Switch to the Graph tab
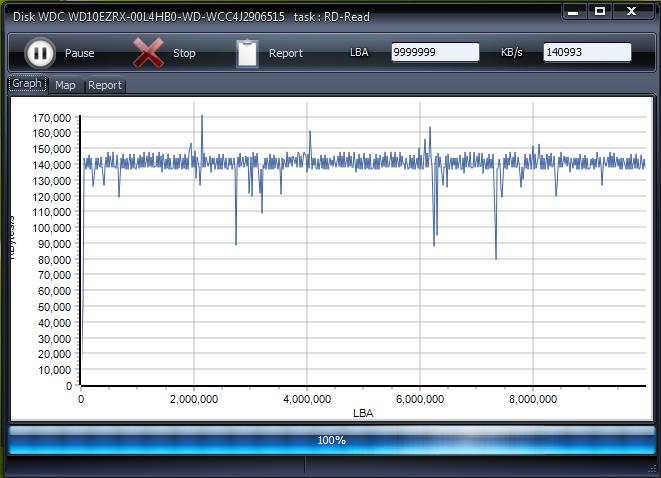Screen dimensions: 661x478 tap(27, 84)
